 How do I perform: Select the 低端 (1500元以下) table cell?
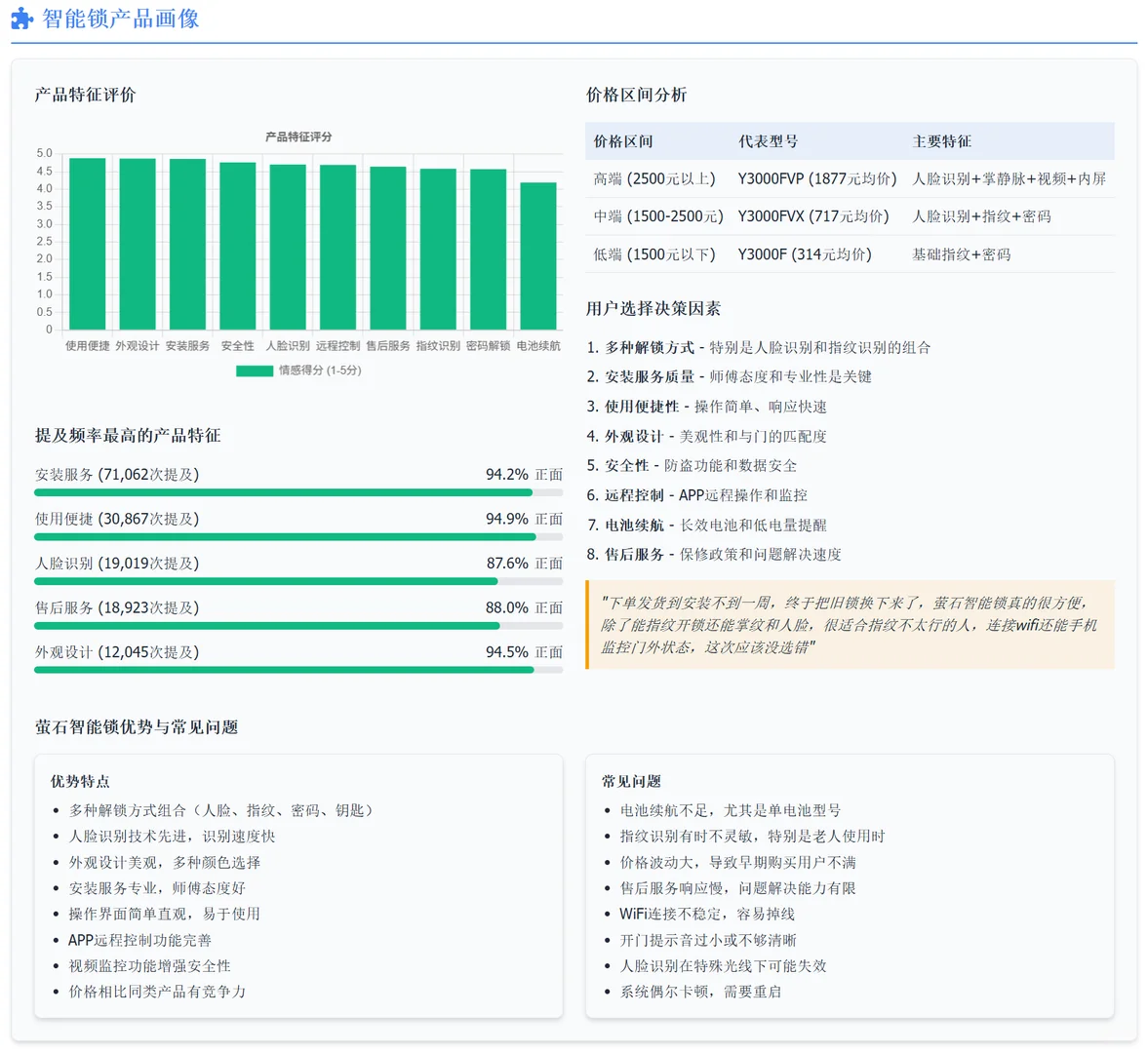[653, 254]
